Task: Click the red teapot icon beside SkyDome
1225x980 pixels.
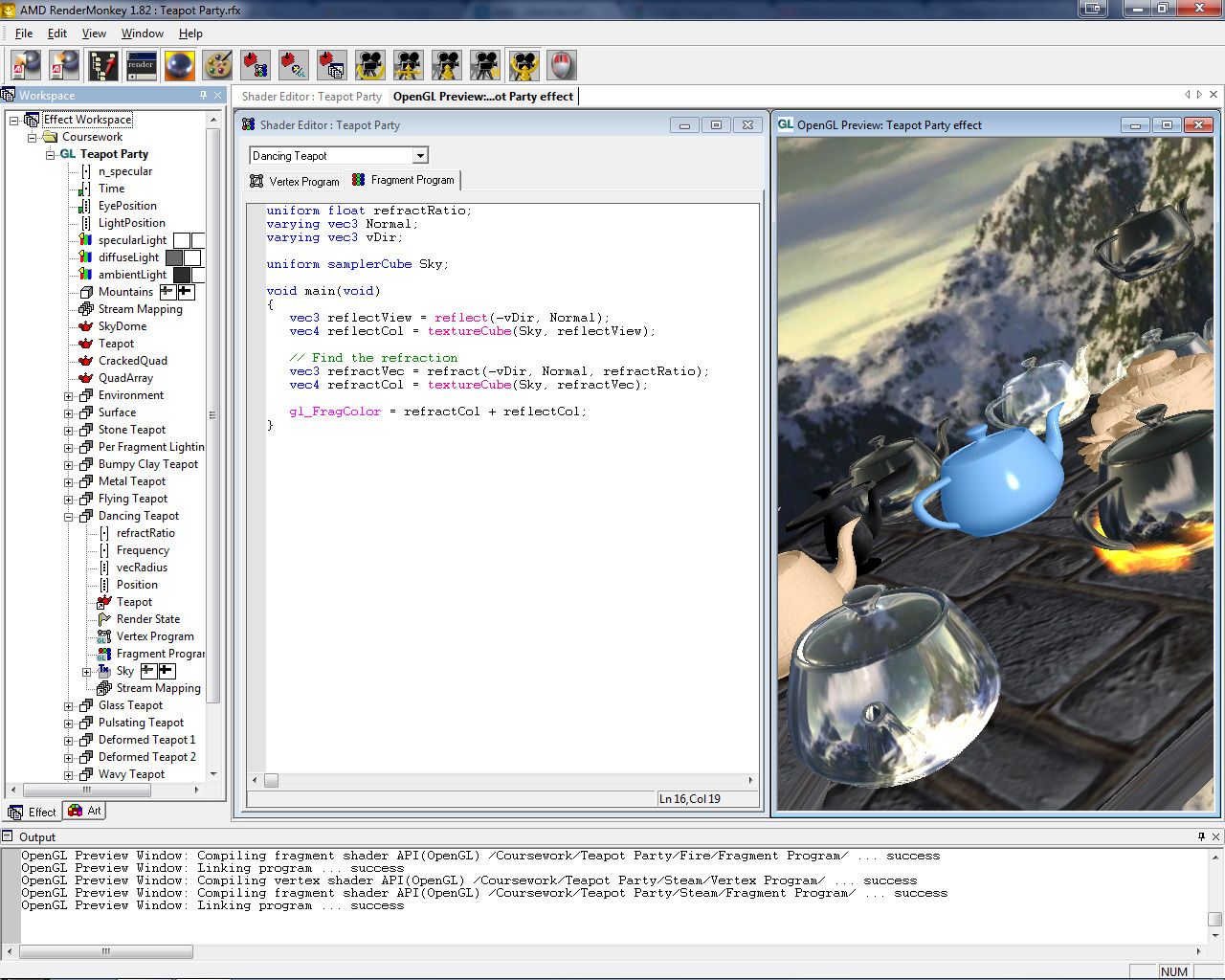Action: coord(85,326)
